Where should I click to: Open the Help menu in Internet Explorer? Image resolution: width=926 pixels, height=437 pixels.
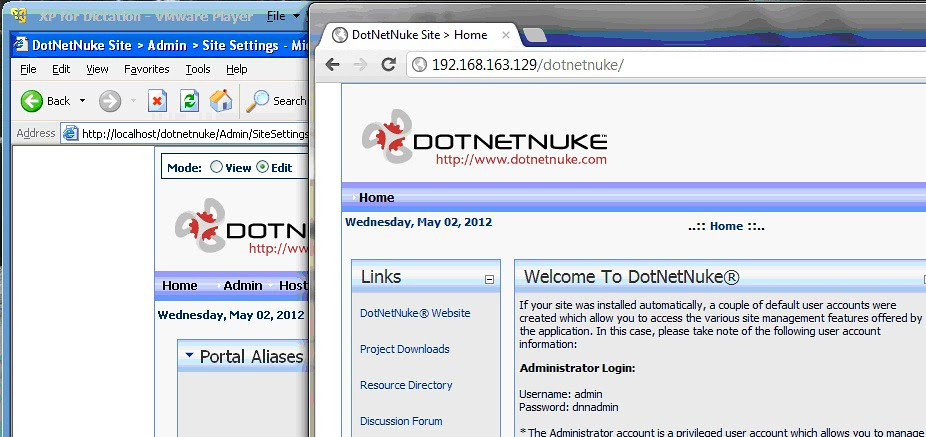(237, 69)
